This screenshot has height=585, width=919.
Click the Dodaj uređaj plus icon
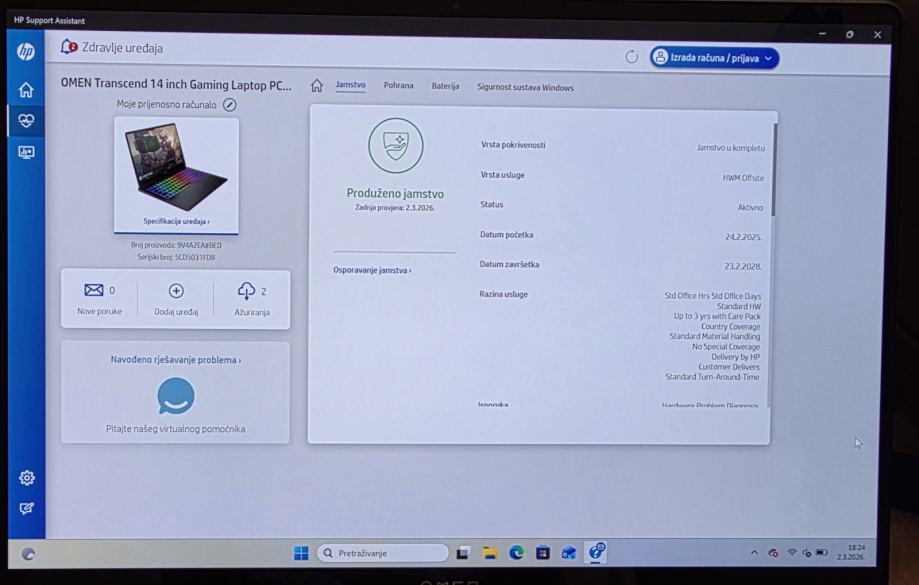(176, 291)
